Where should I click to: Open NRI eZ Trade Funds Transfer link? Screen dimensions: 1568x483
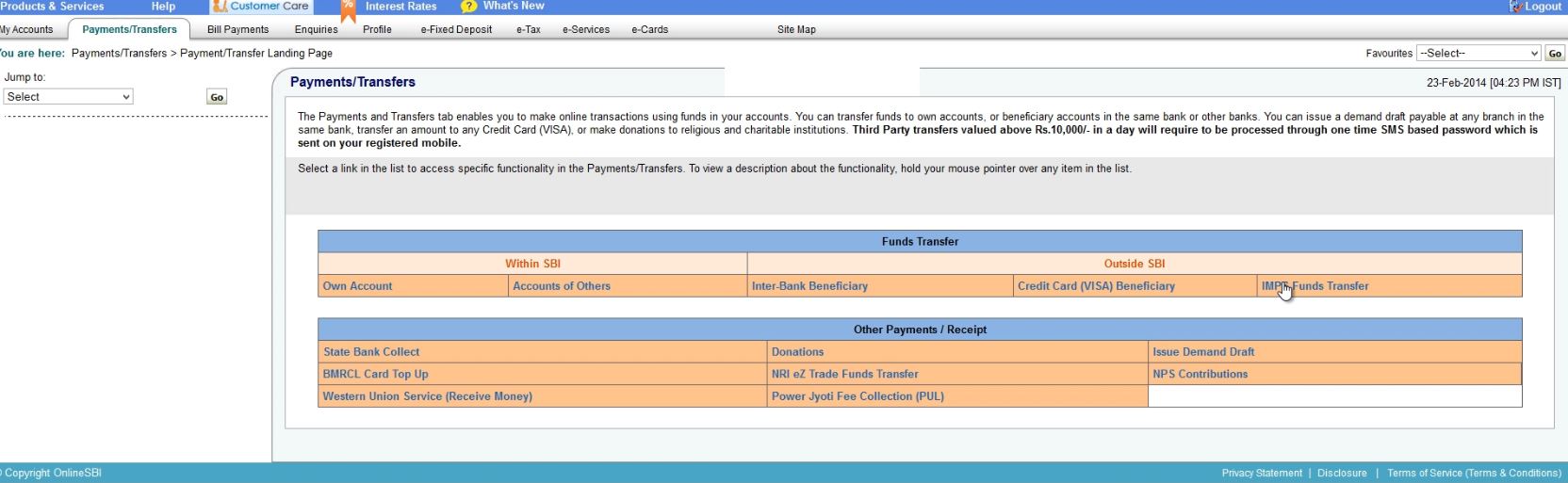(844, 375)
